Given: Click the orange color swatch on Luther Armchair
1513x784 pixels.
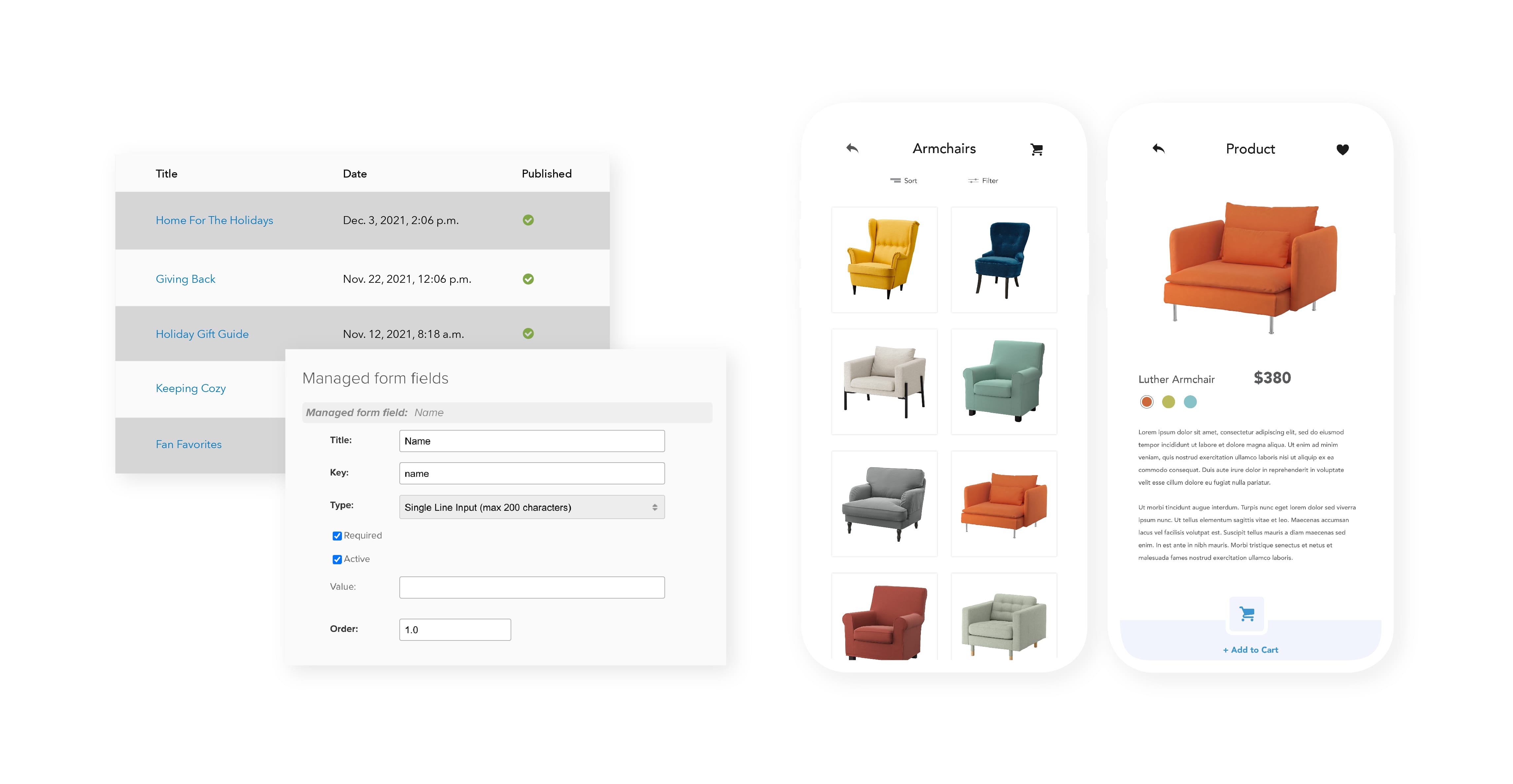Looking at the screenshot, I should tap(1144, 401).
